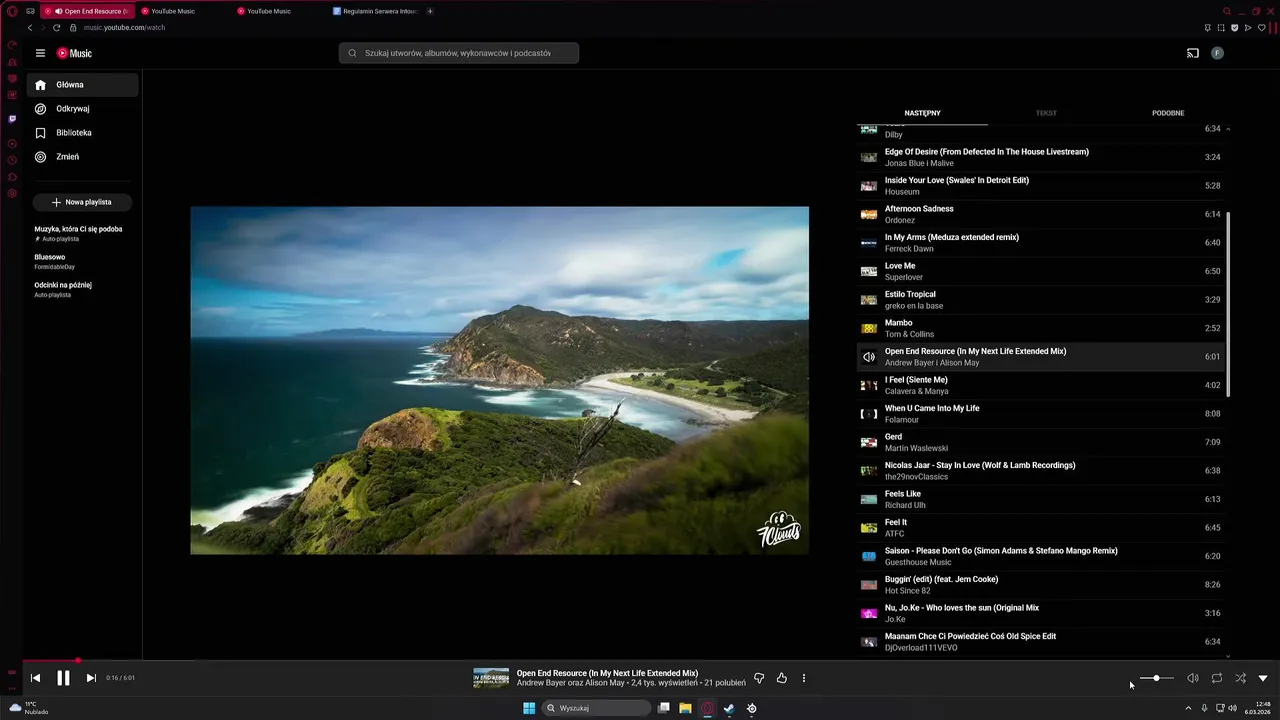This screenshot has height=720, width=1280.
Task: Play Edge Of Desire from queue
Action: tap(1040, 157)
